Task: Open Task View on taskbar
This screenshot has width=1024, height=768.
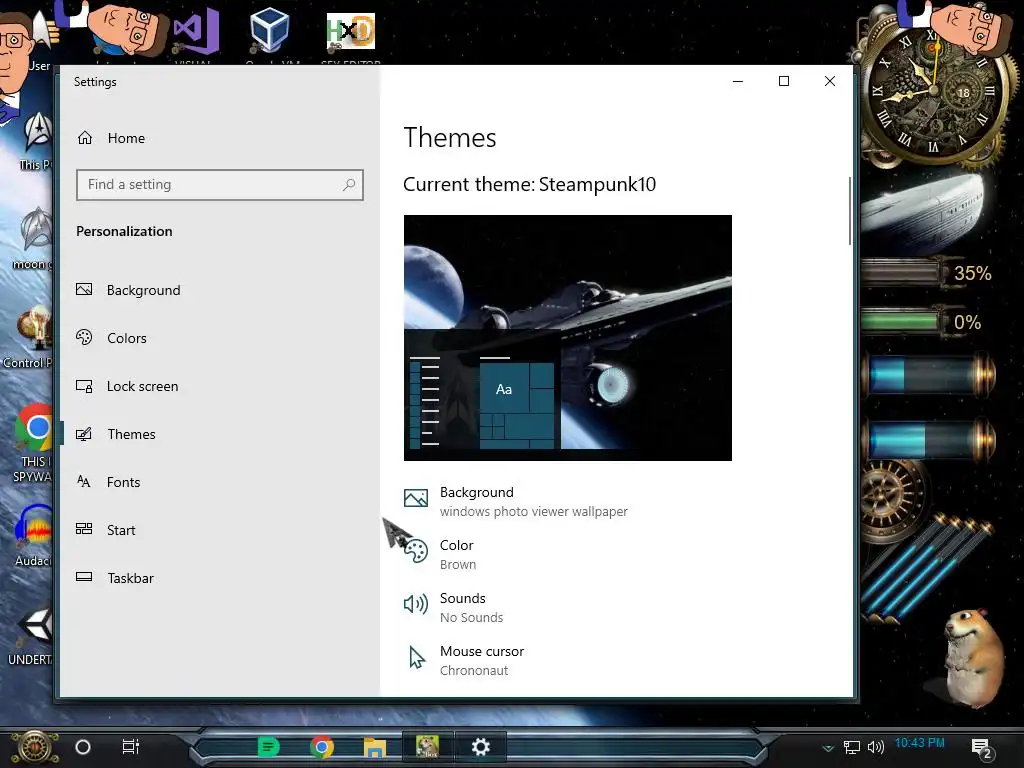Action: click(x=131, y=746)
